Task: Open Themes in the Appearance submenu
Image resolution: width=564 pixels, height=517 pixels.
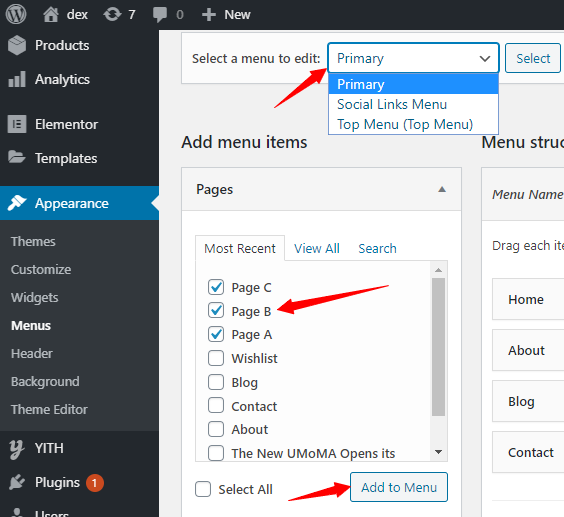Action: click(33, 241)
